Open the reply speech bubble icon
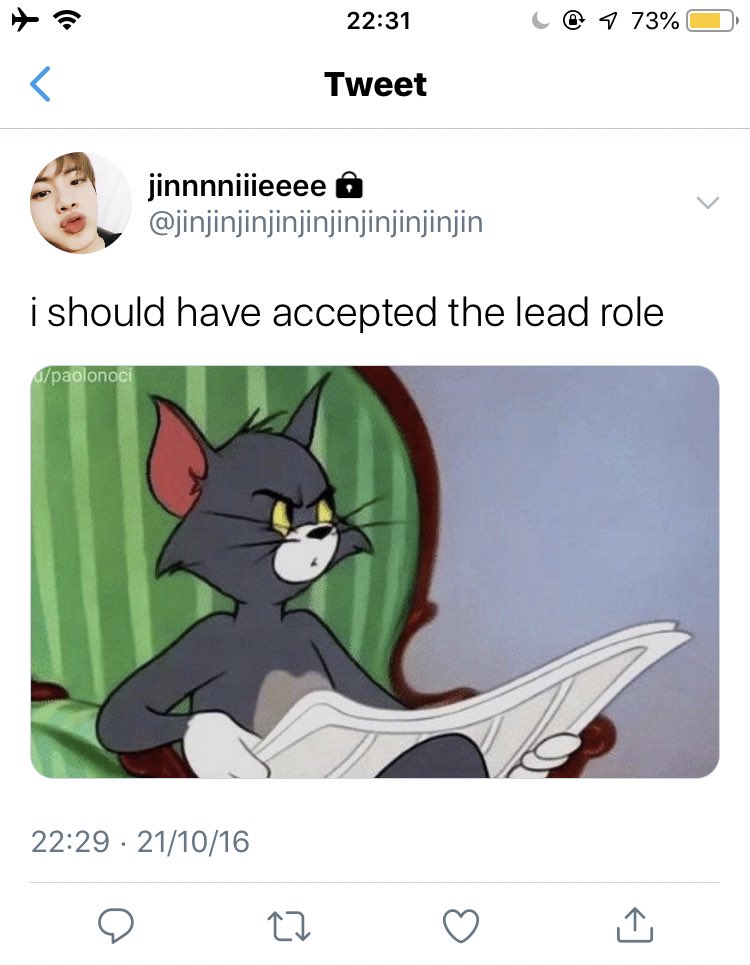The height and width of the screenshot is (965, 750). (x=116, y=925)
